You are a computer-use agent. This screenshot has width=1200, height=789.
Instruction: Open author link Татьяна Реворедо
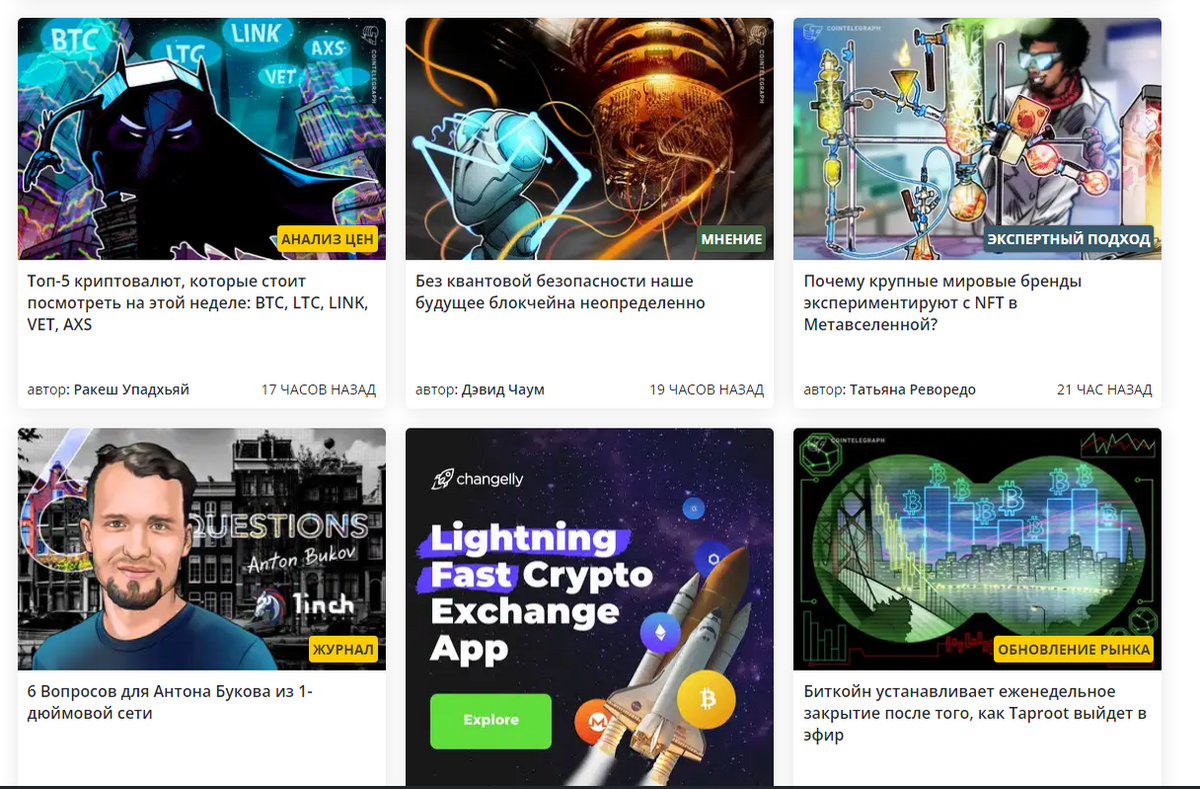pyautogui.click(x=913, y=390)
